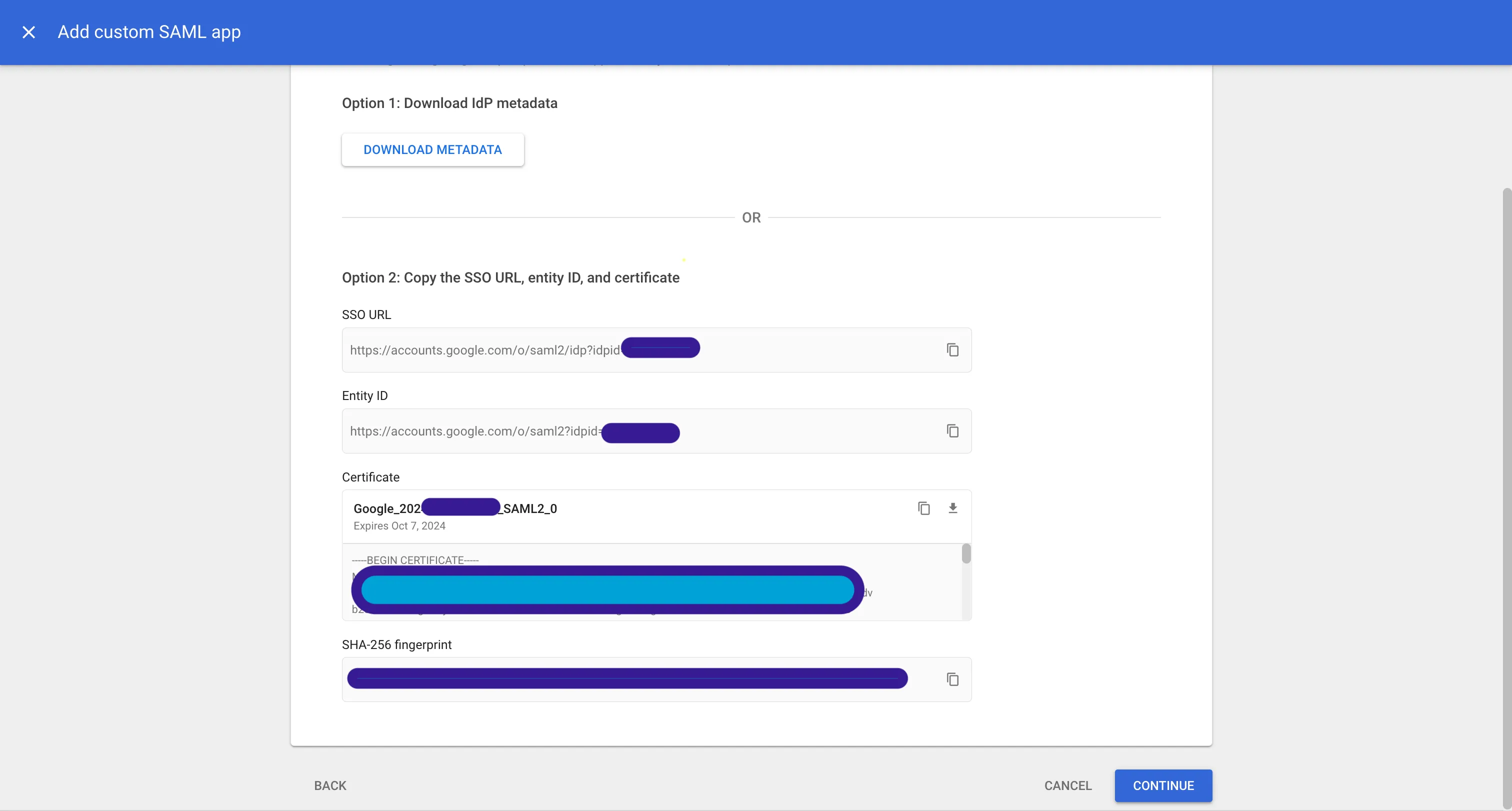The image size is (1512, 811).
Task: Click the 'Add custom SAML app' title
Action: [149, 32]
